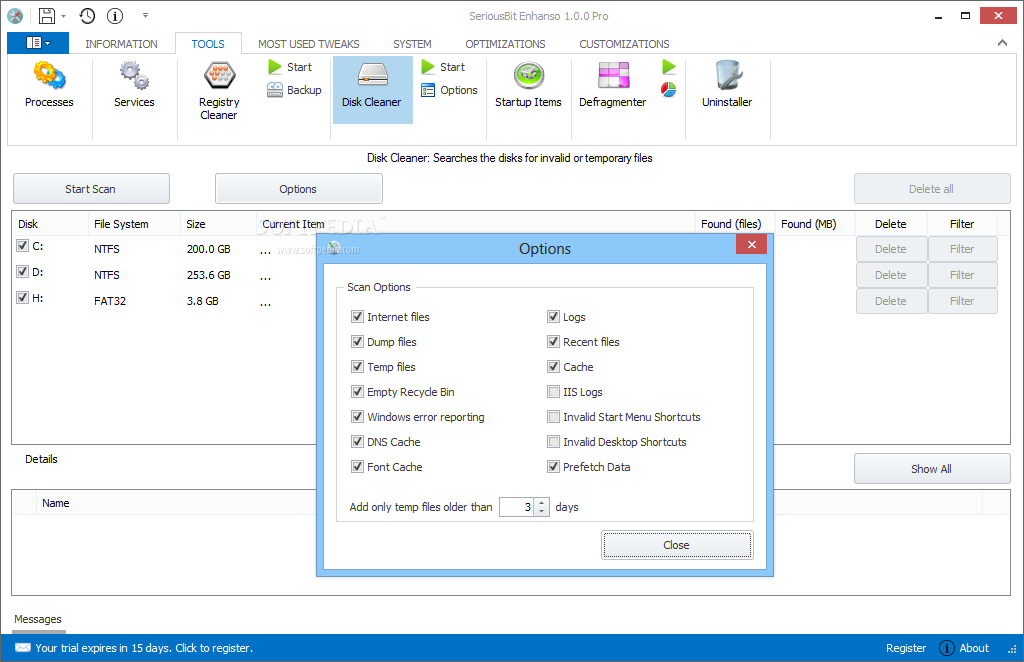Decrease the temp file days value
The width and height of the screenshot is (1024, 662).
point(541,511)
